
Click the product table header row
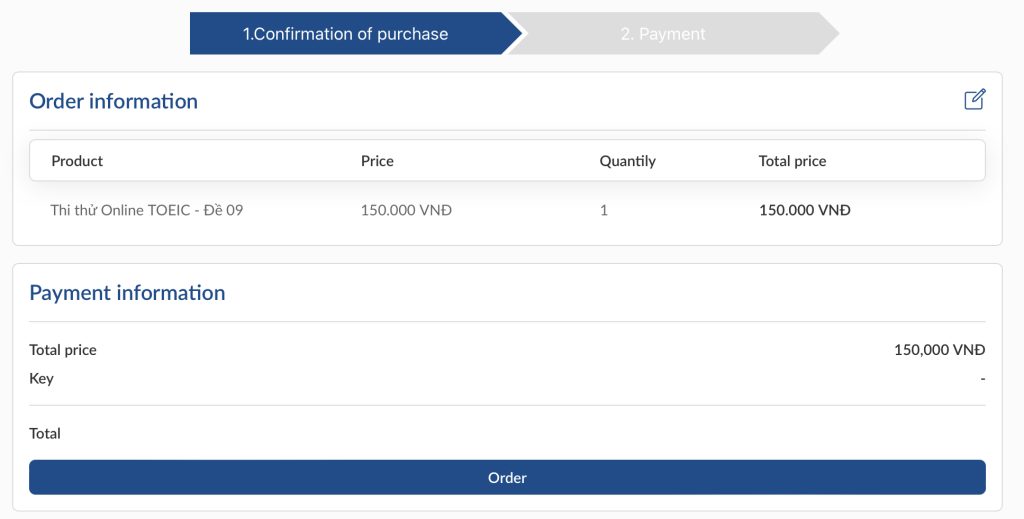(x=507, y=161)
